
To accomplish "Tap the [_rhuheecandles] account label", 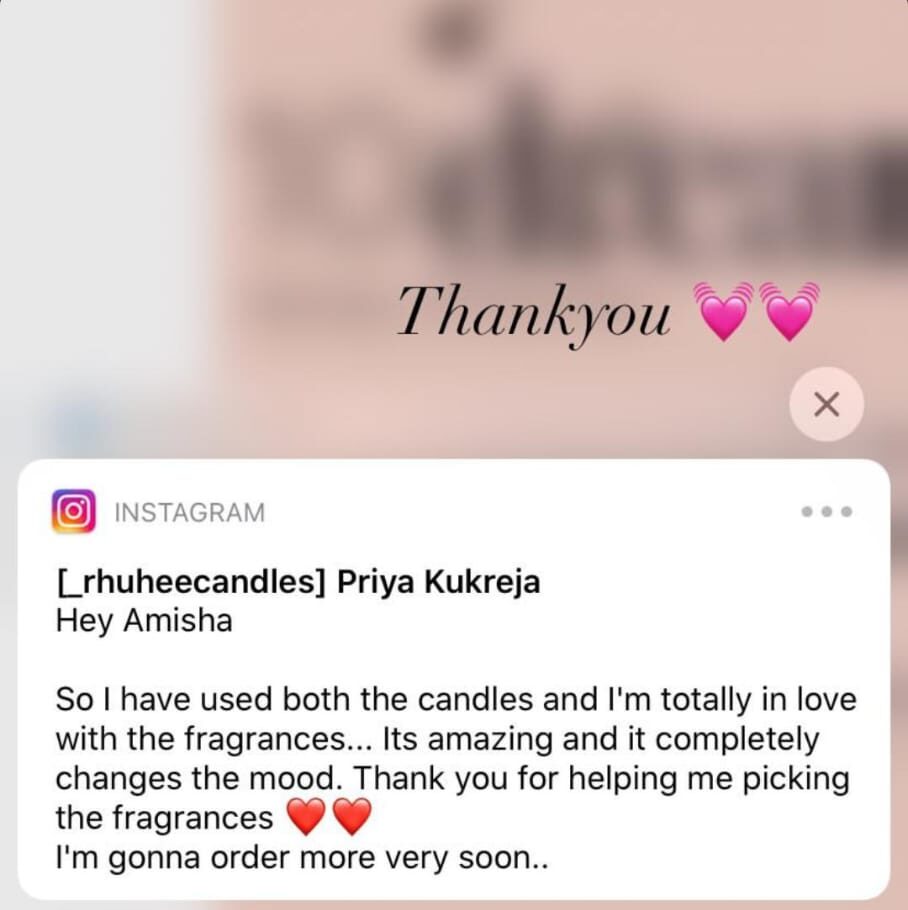I will 191,582.
